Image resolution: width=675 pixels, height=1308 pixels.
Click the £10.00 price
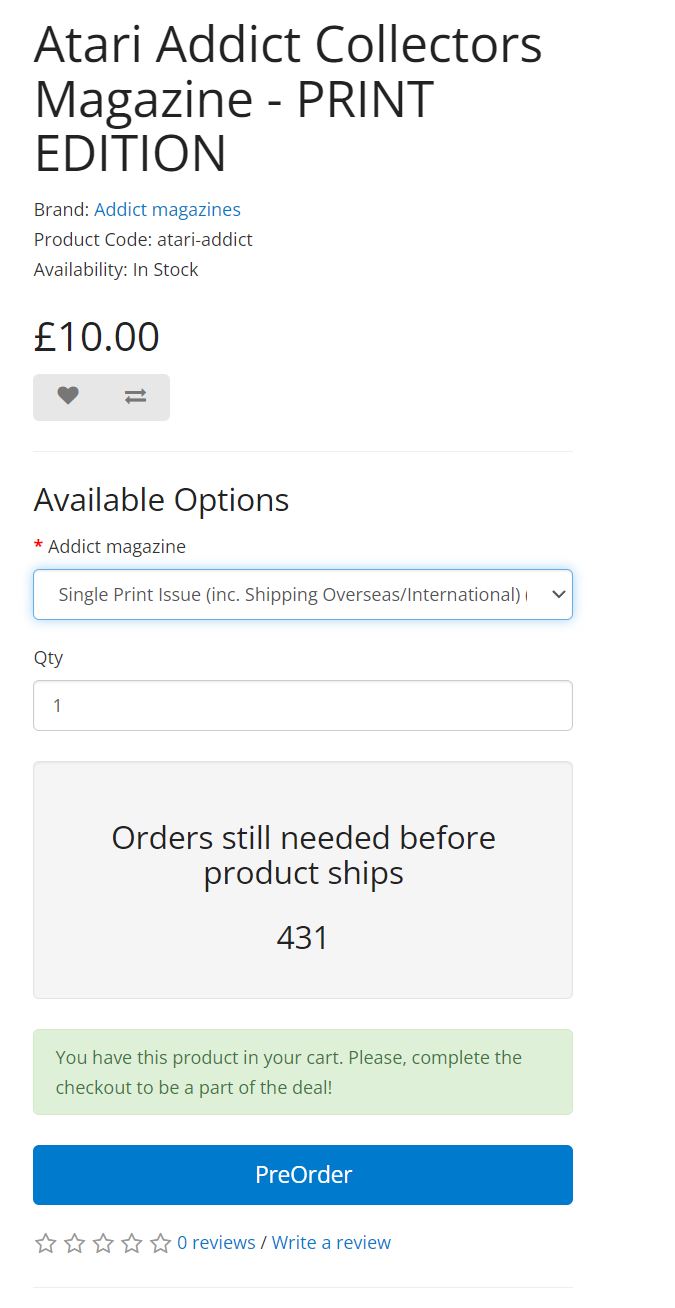(x=97, y=337)
